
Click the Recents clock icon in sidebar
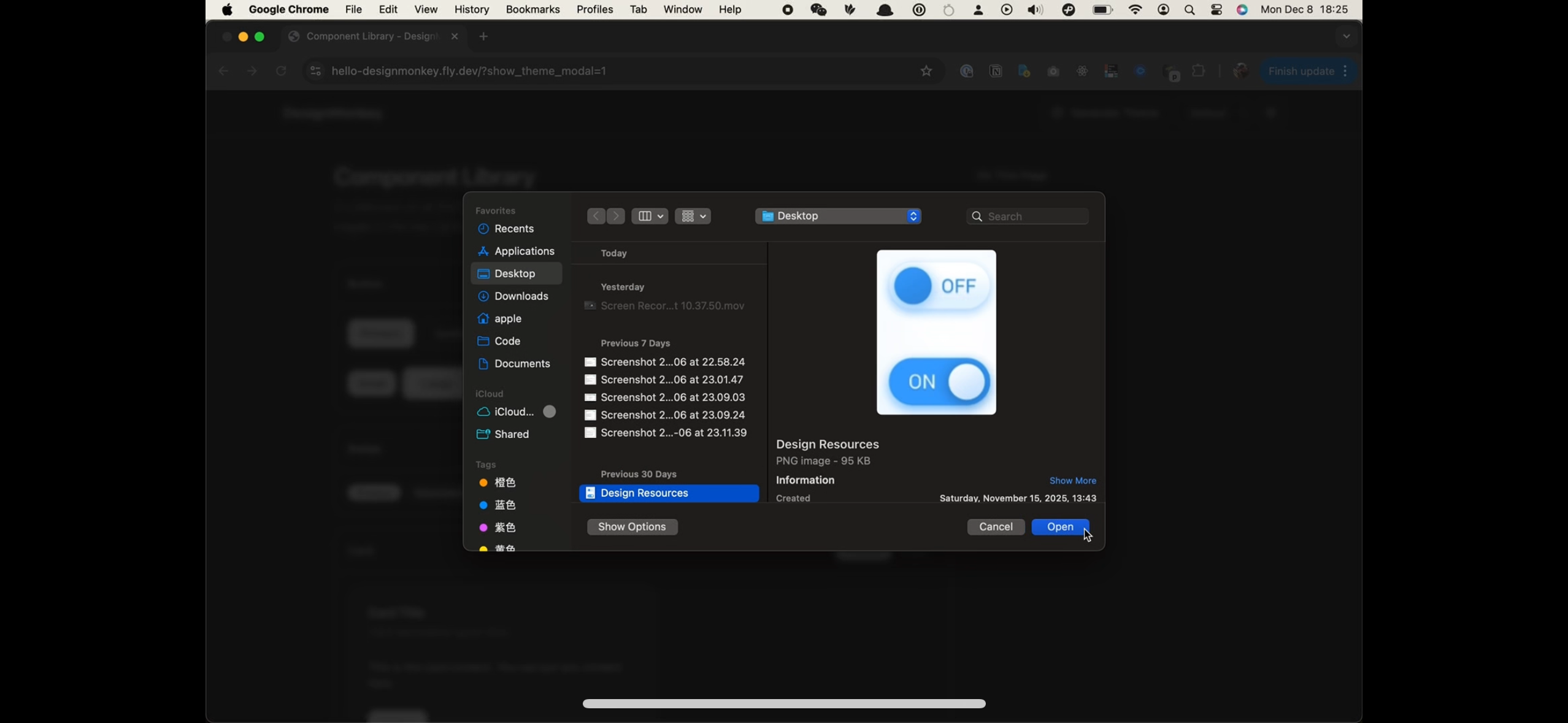pos(483,229)
